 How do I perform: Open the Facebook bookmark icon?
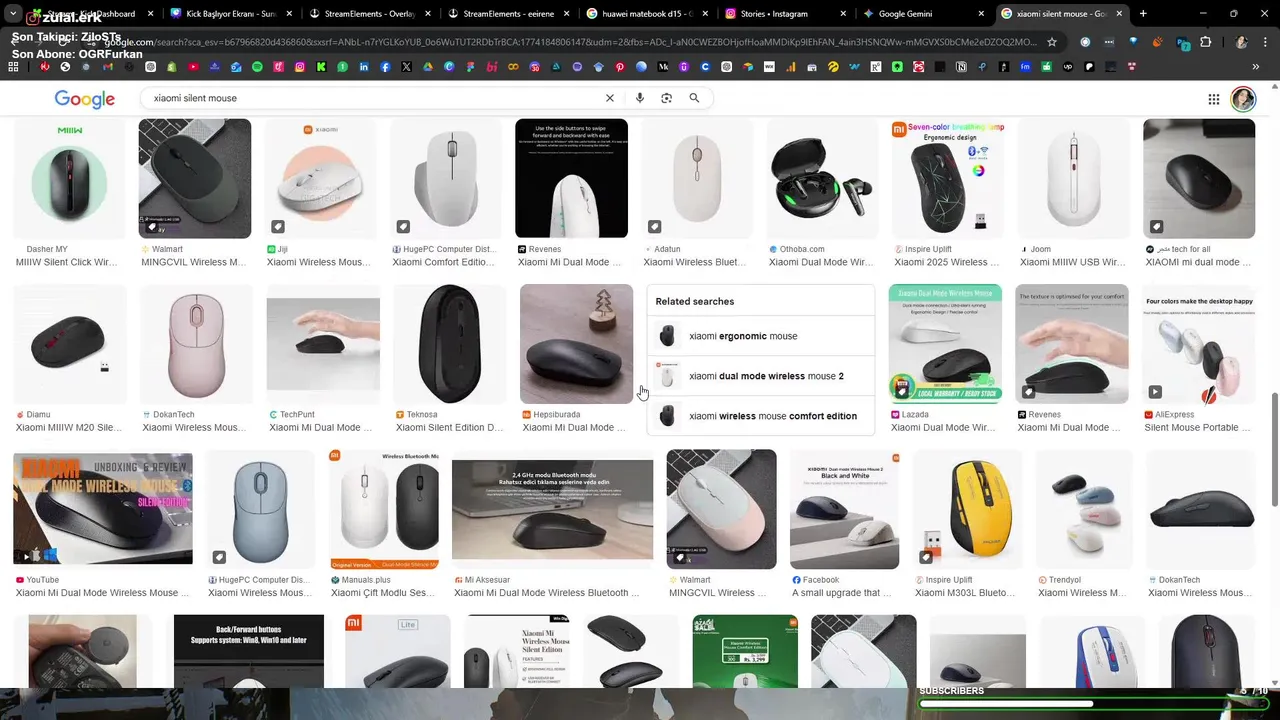pos(385,67)
